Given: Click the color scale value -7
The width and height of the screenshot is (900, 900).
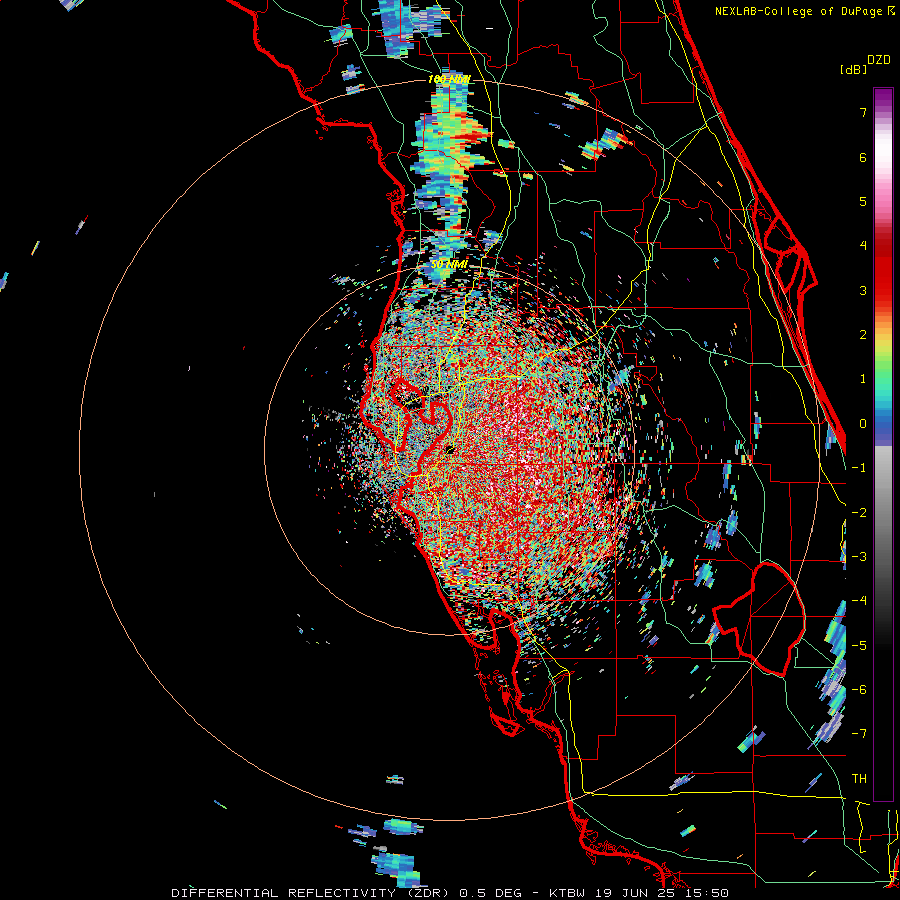Looking at the screenshot, I should tap(859, 734).
